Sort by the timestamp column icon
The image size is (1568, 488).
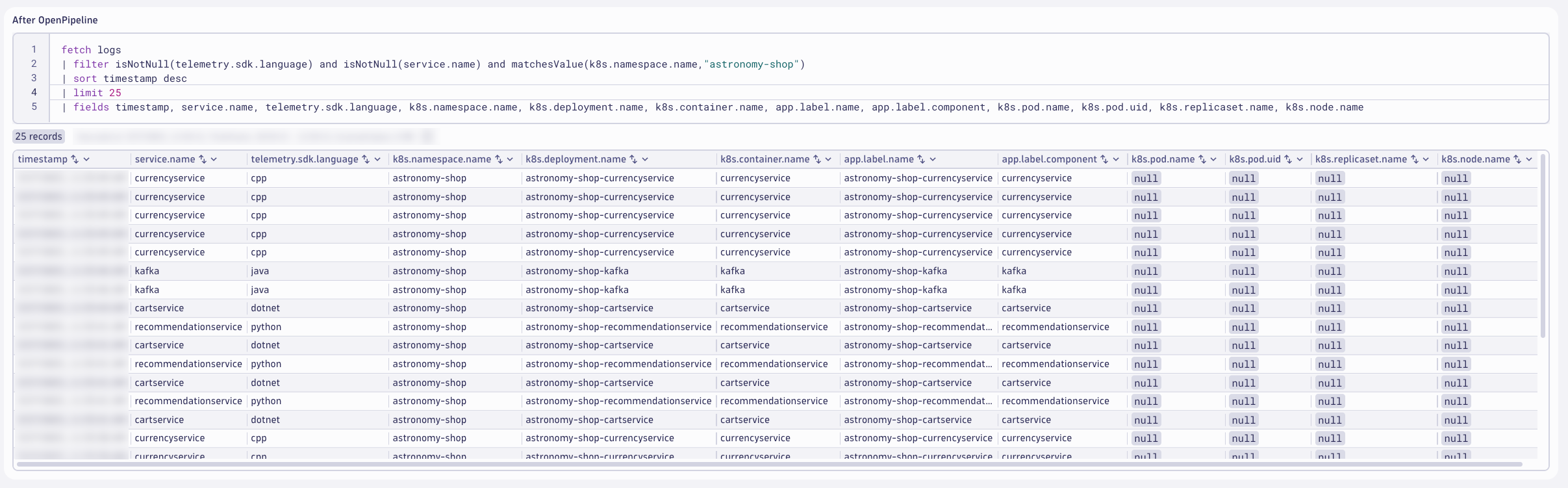pyautogui.click(x=75, y=159)
